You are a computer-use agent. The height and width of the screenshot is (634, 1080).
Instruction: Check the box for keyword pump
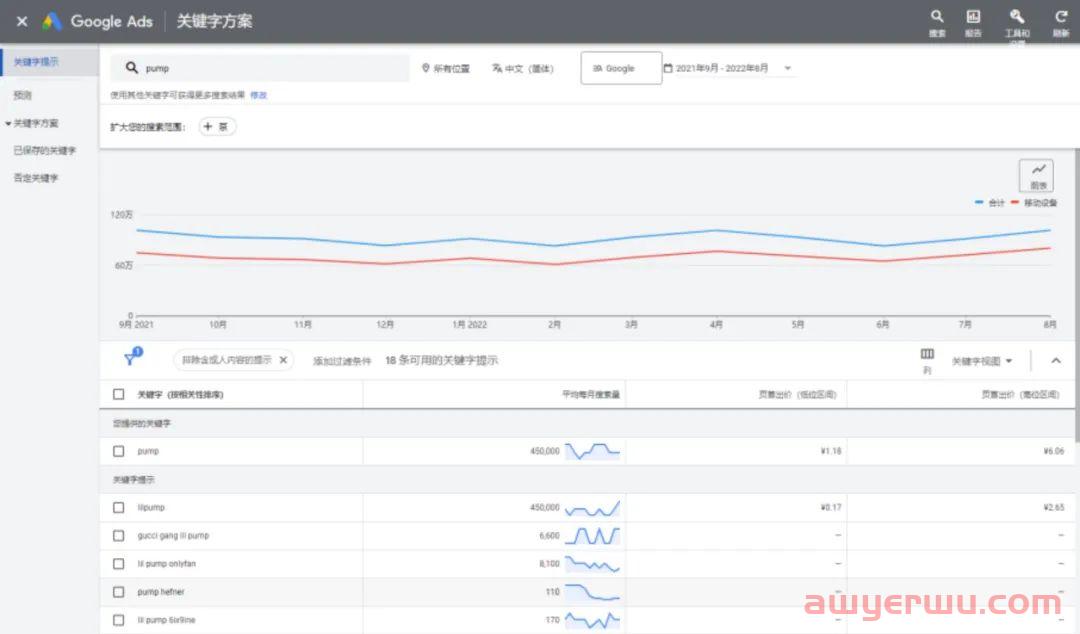(x=118, y=451)
